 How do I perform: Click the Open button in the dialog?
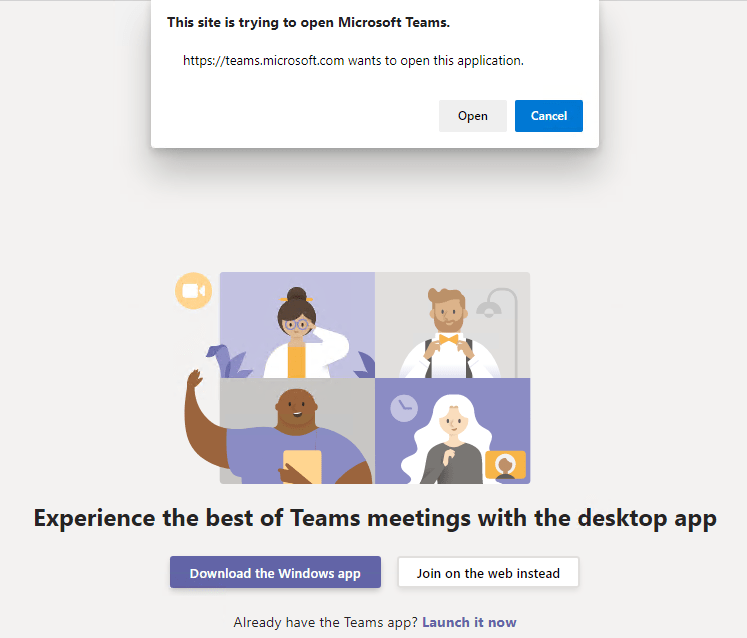(x=472, y=116)
